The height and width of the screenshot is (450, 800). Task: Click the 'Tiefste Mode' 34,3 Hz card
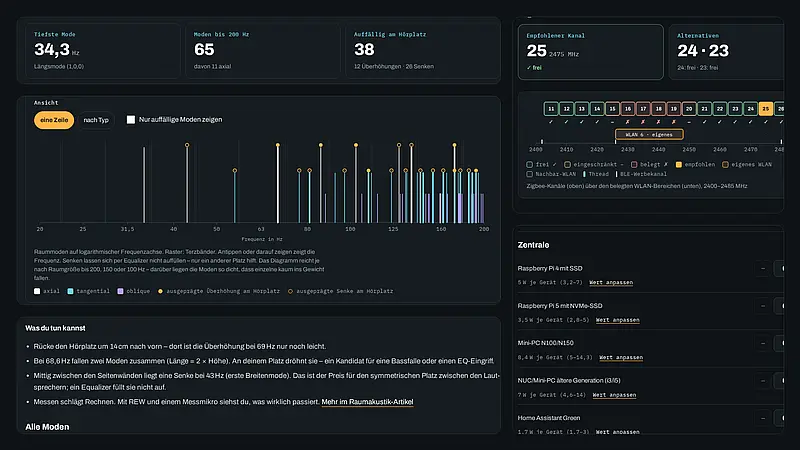[x=103, y=51]
